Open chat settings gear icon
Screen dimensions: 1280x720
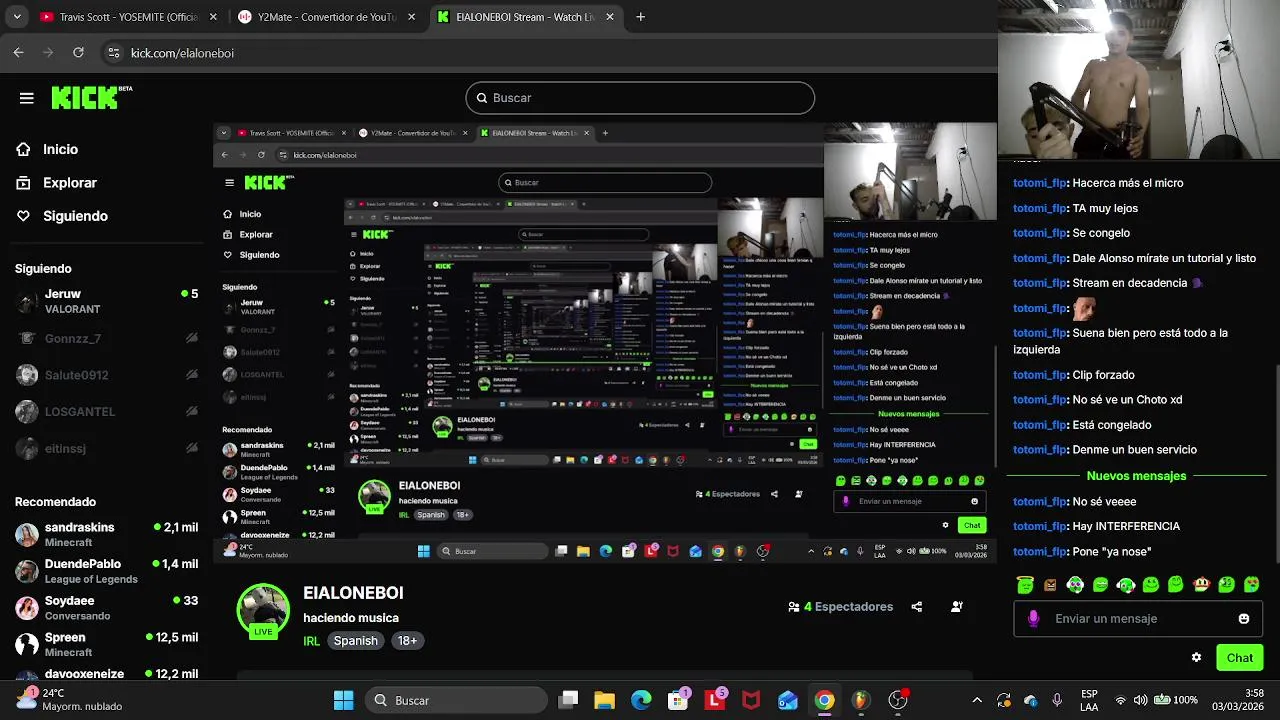tap(1196, 658)
